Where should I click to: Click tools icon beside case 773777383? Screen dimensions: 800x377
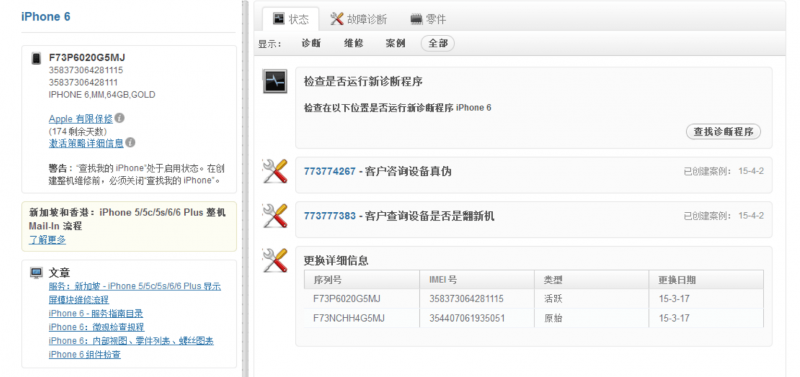[274, 216]
